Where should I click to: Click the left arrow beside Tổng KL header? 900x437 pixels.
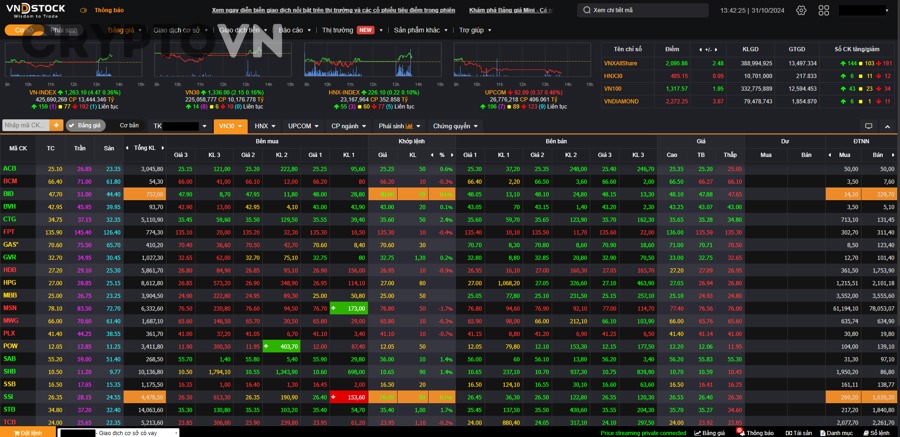tap(127, 148)
